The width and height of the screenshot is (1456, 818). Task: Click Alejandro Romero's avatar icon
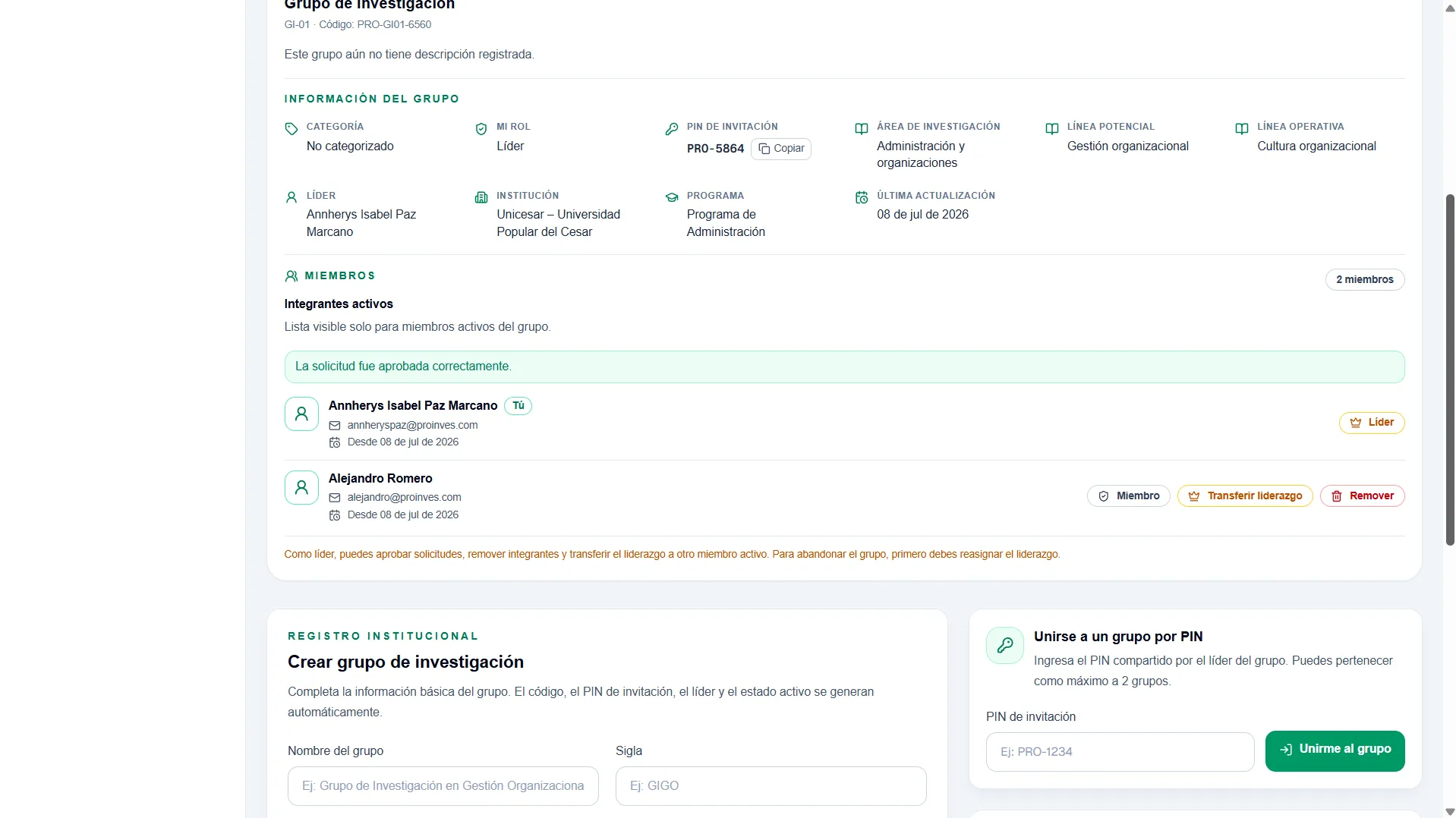tap(301, 487)
